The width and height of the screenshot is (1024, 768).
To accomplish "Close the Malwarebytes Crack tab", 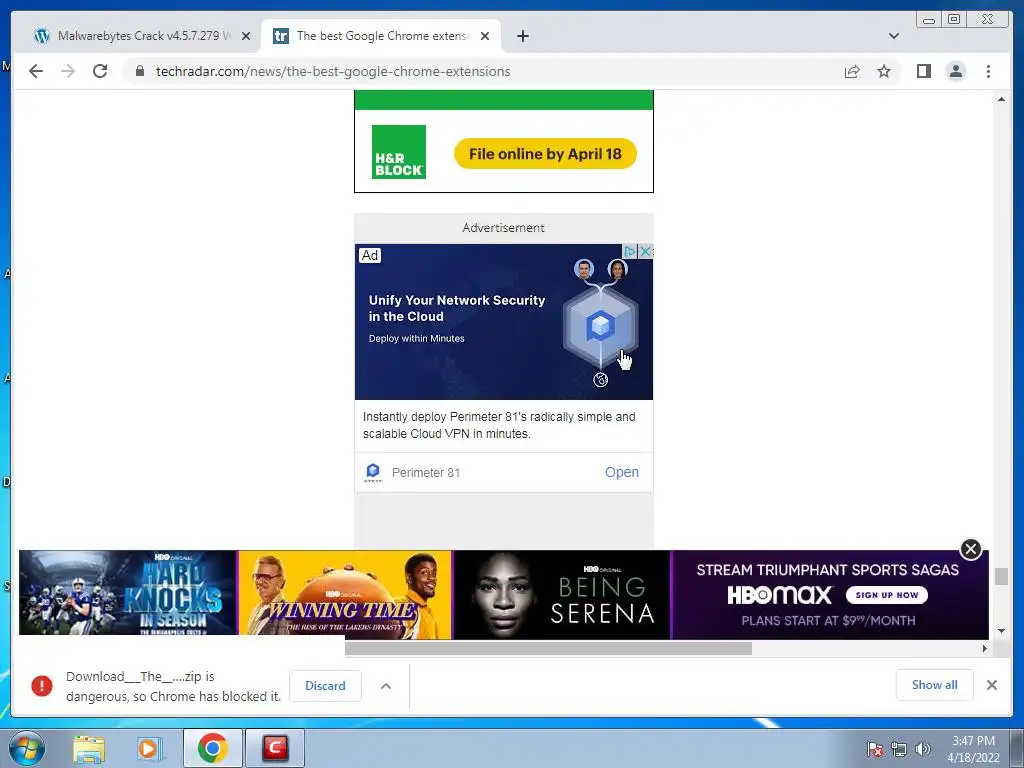I will click(x=246, y=36).
